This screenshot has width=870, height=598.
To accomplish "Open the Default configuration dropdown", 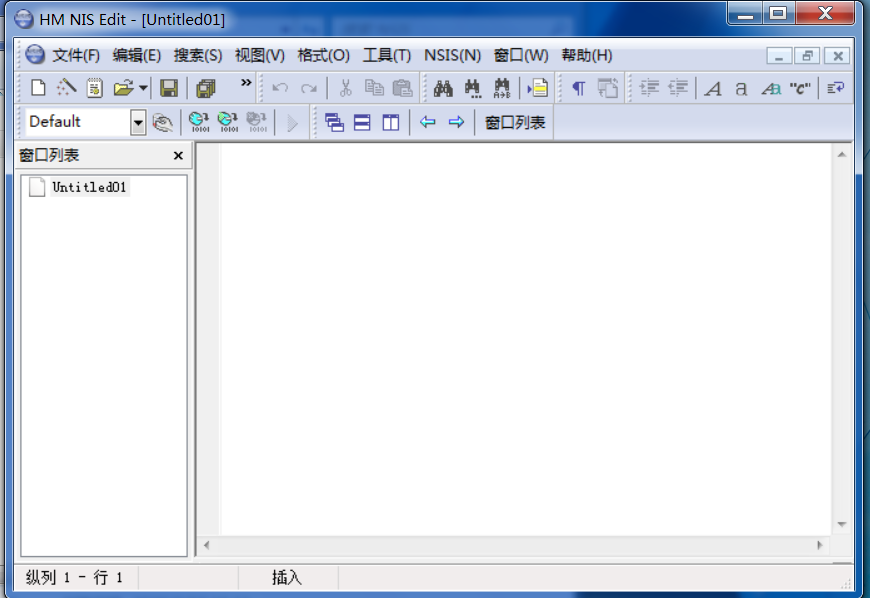I will (138, 122).
